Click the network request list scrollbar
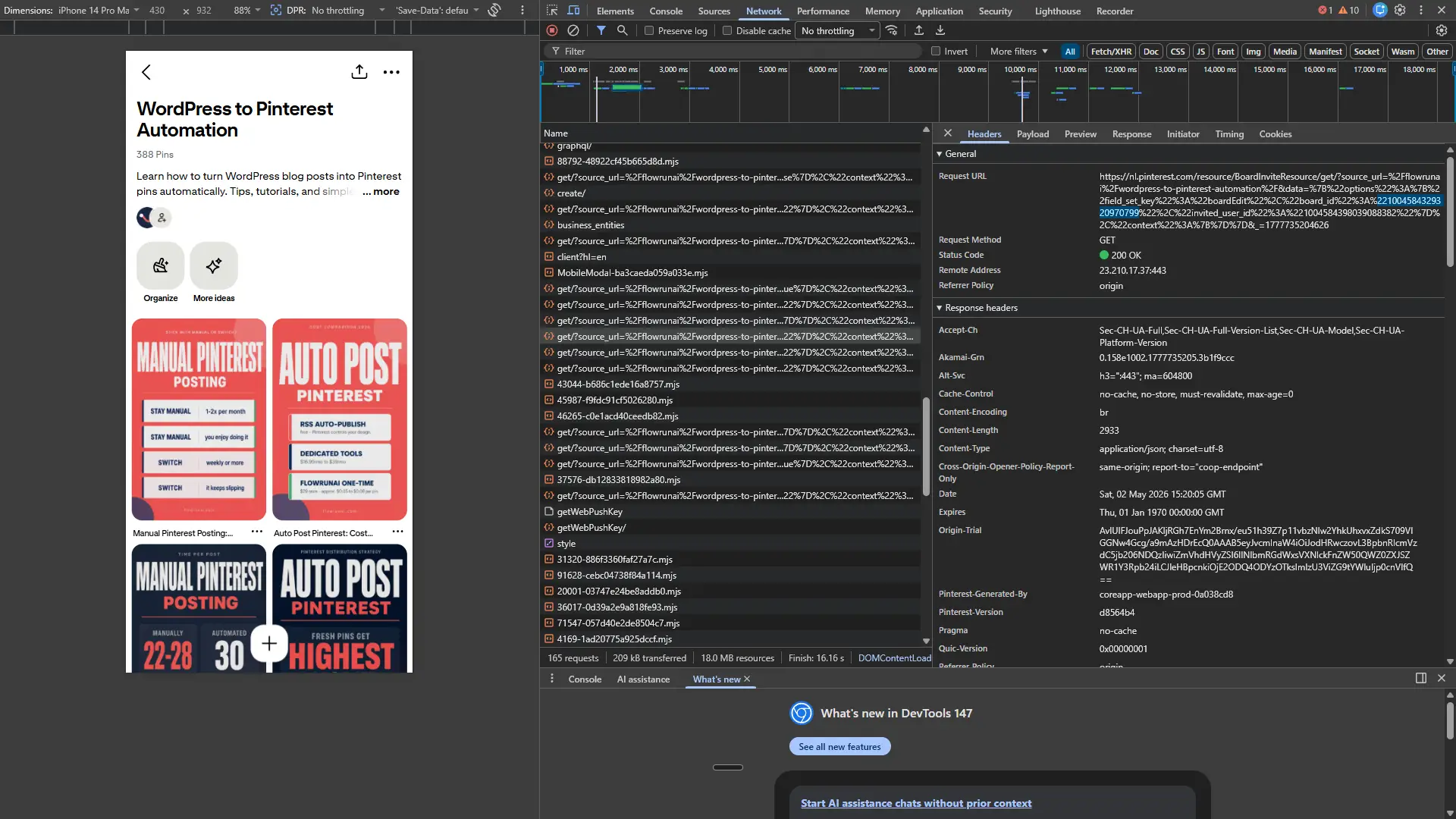1456x819 pixels. point(926,447)
